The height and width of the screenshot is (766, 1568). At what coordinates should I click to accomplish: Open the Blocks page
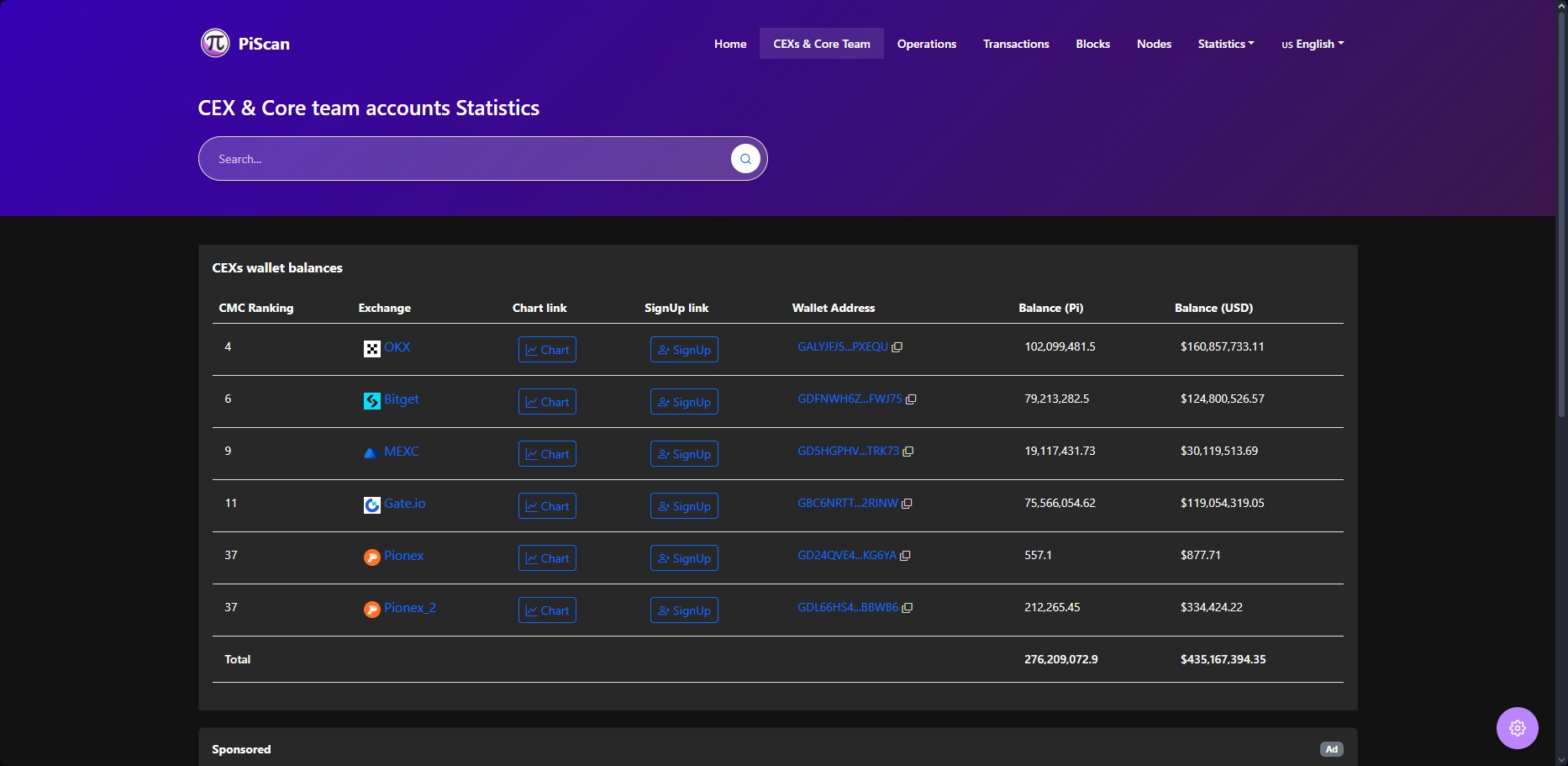[1092, 44]
